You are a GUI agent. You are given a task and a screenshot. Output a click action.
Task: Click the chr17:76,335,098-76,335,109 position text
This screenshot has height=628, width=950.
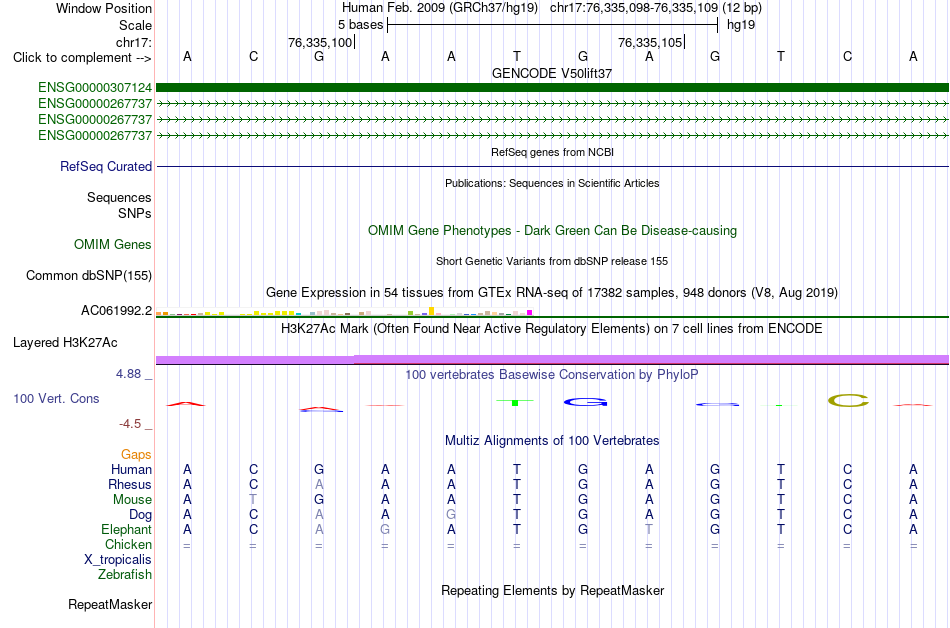634,8
